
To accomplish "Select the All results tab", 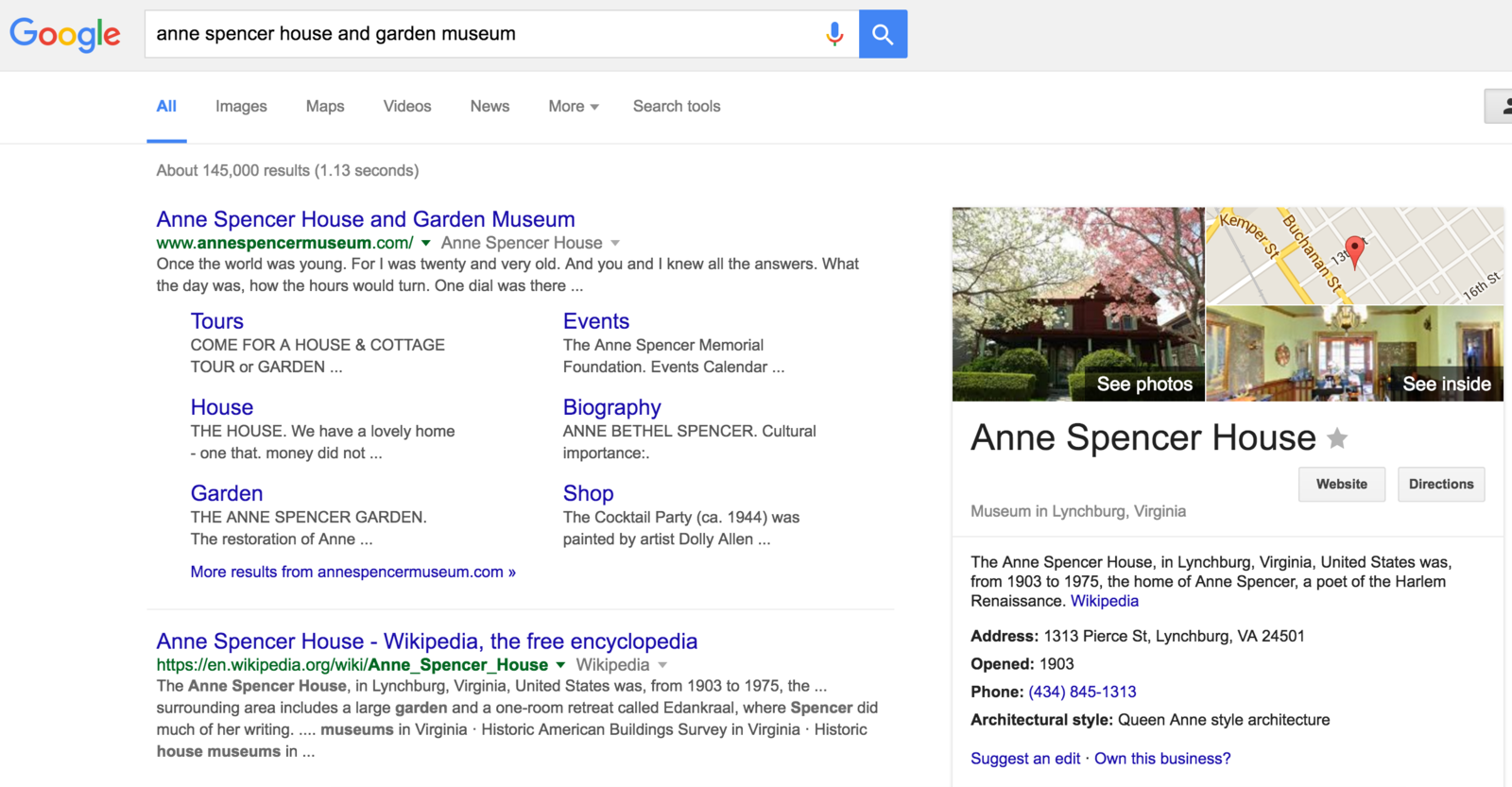I will (x=166, y=107).
